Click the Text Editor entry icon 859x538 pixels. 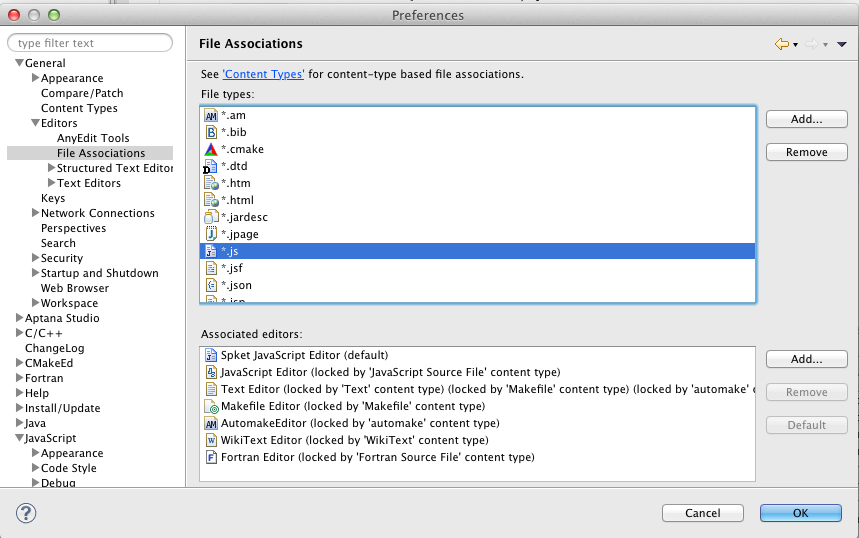click(x=211, y=389)
